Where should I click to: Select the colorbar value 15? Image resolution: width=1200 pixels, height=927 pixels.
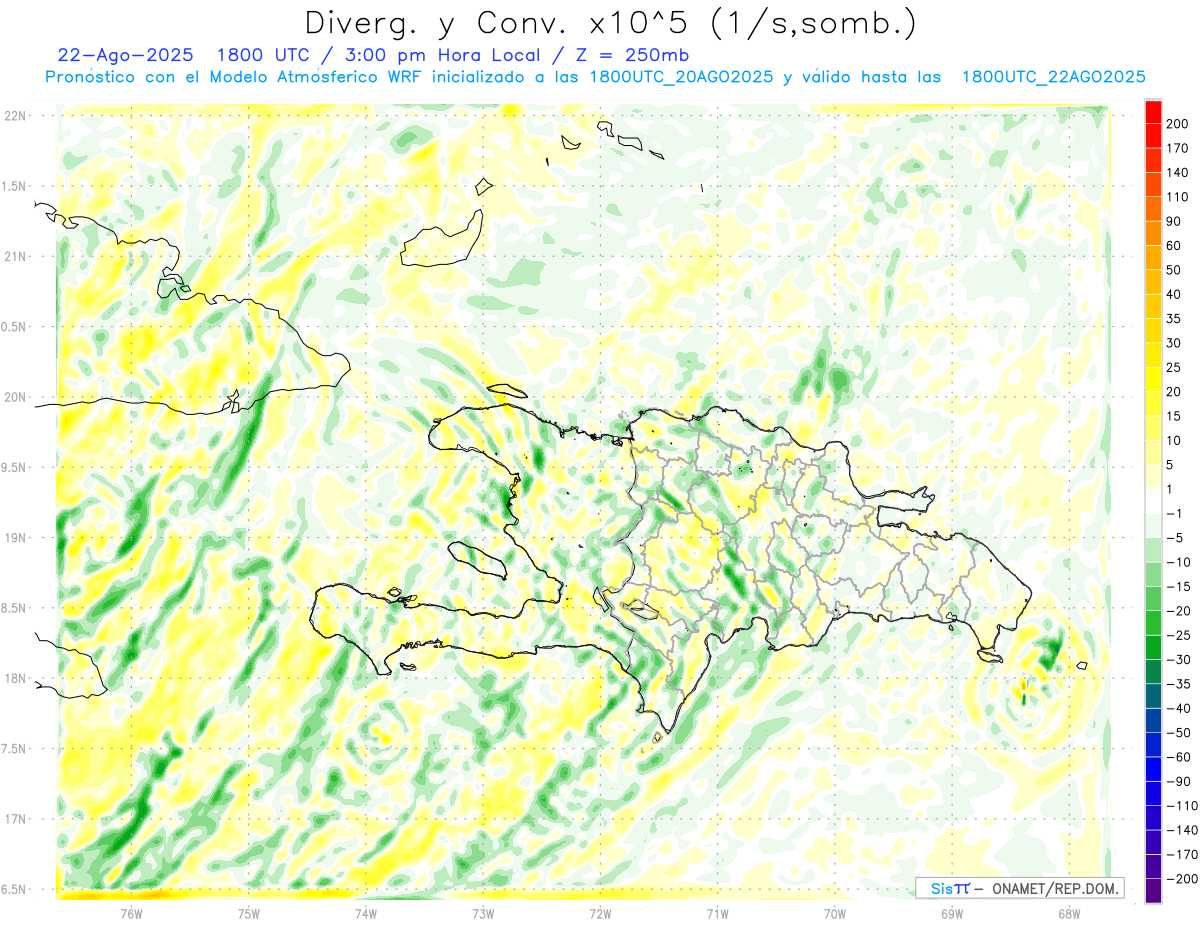(1174, 416)
